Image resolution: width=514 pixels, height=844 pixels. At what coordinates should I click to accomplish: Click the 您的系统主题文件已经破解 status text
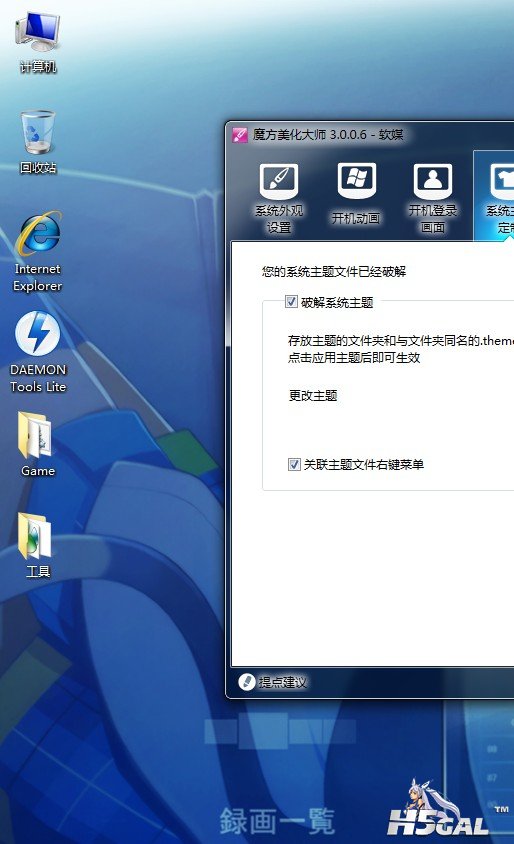(x=334, y=272)
